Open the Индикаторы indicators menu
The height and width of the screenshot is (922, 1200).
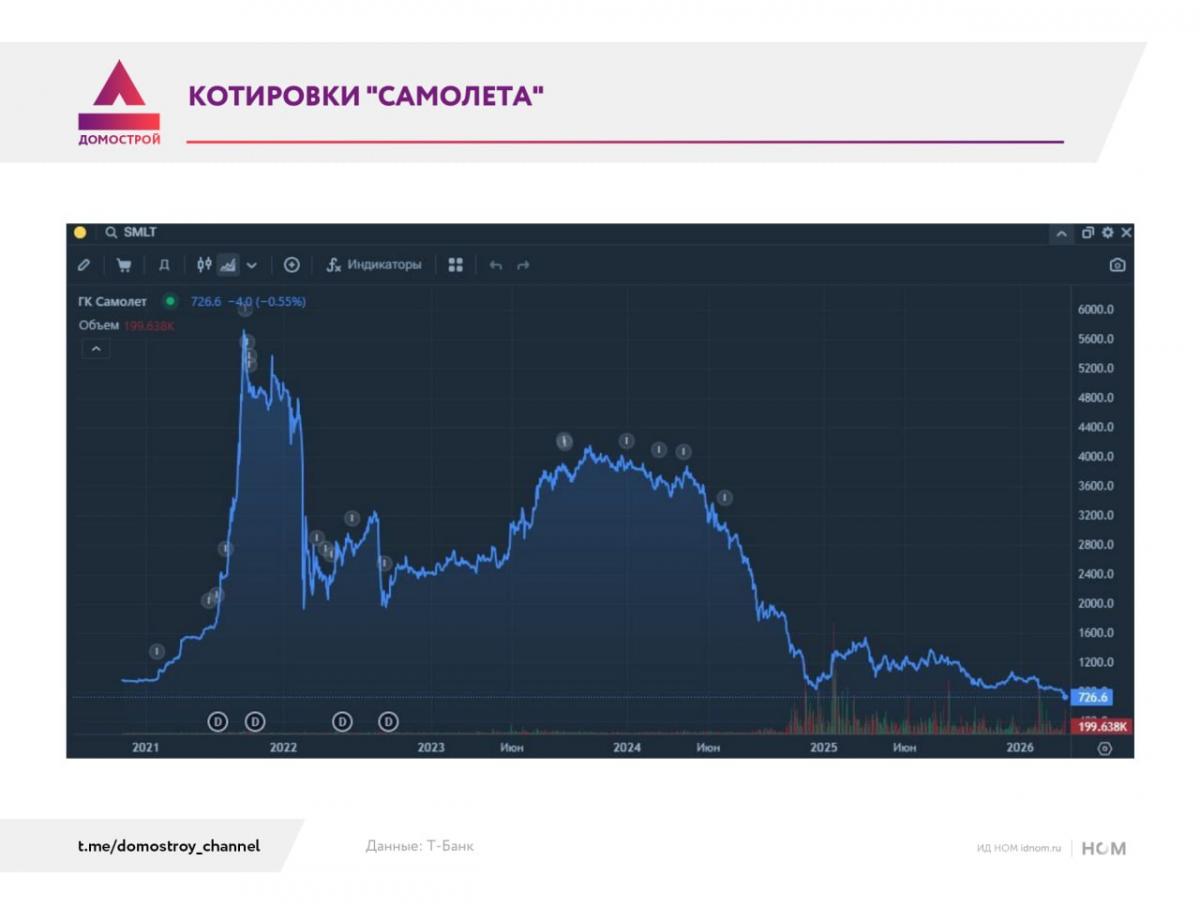click(374, 265)
